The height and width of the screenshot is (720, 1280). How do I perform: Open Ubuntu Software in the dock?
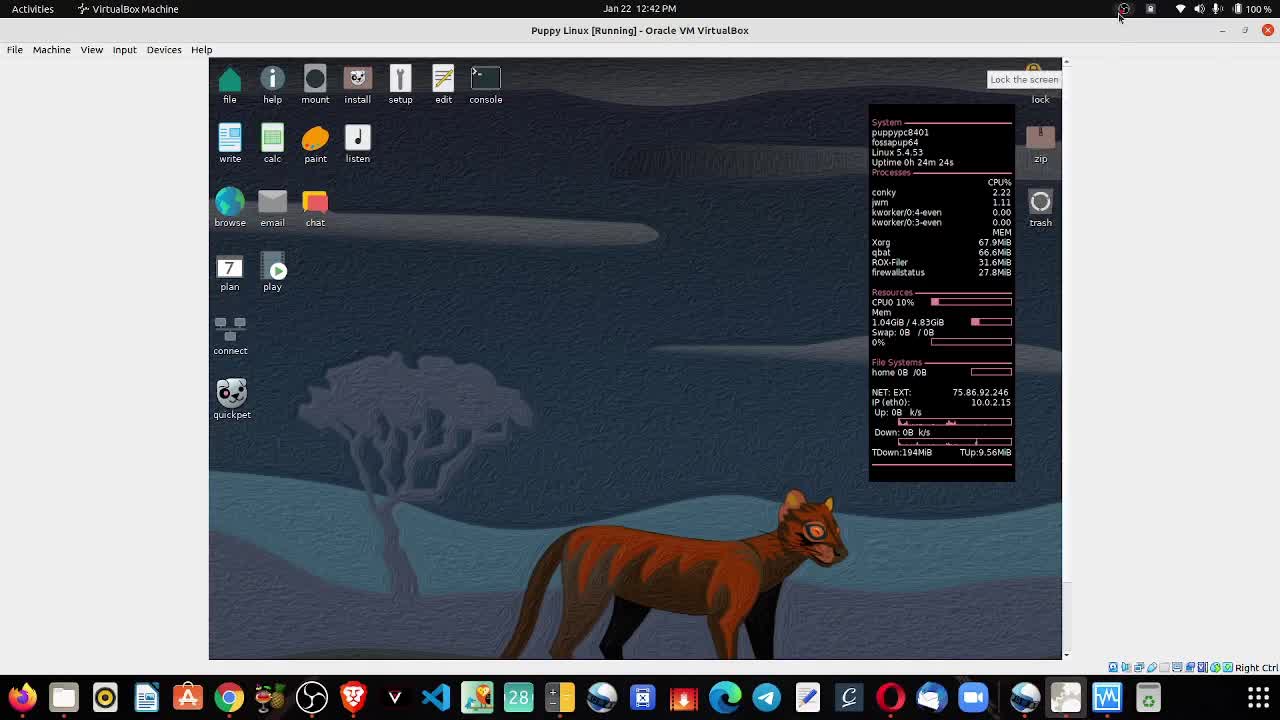(x=188, y=697)
